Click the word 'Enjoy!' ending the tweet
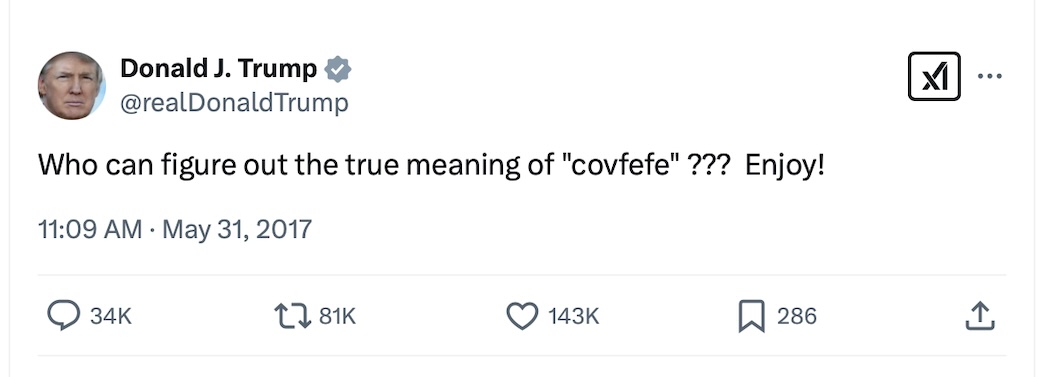Screen dimensions: 1044x377 point(784,166)
